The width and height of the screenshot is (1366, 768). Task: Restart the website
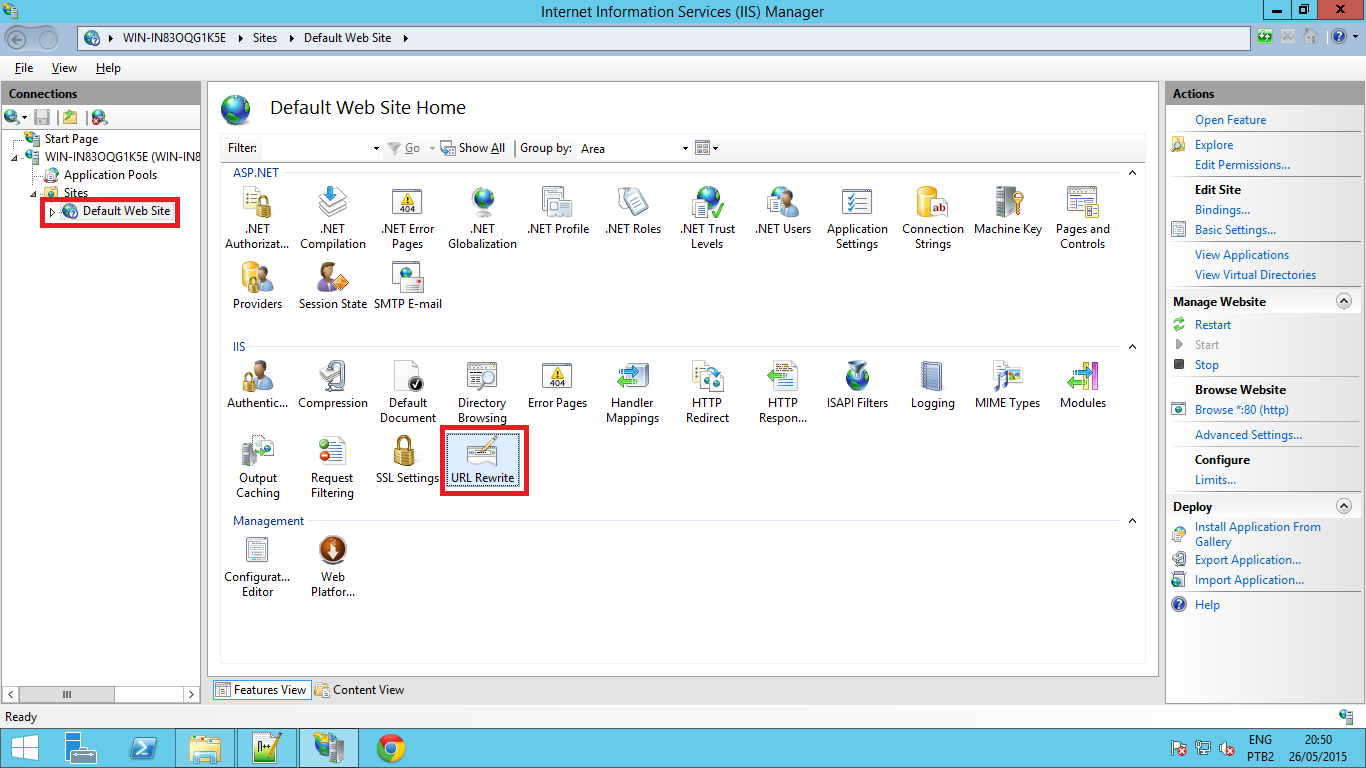pyautogui.click(x=1213, y=325)
